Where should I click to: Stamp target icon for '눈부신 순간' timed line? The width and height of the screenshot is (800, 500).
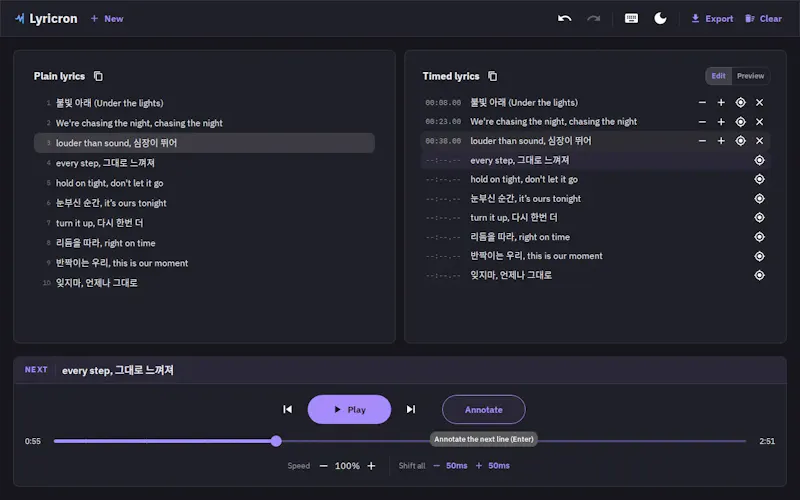coord(759,198)
